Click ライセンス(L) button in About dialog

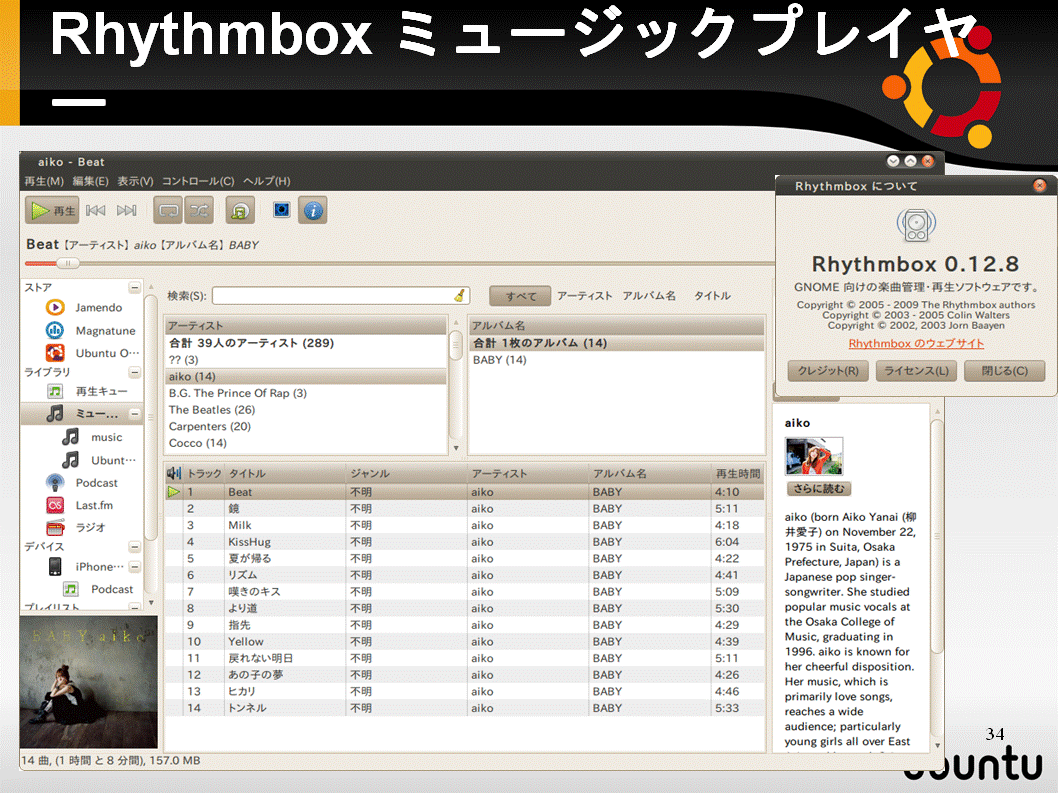pyautogui.click(x=916, y=371)
